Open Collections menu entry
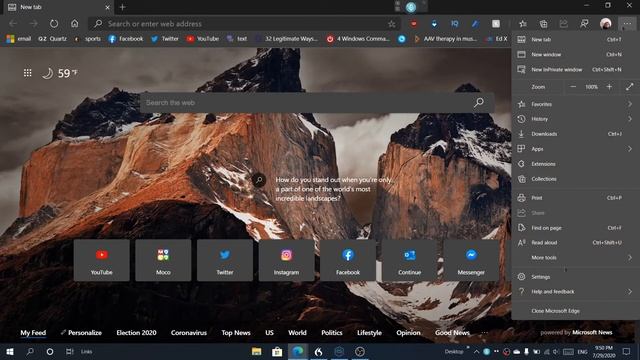This screenshot has width=640, height=360. click(576, 179)
